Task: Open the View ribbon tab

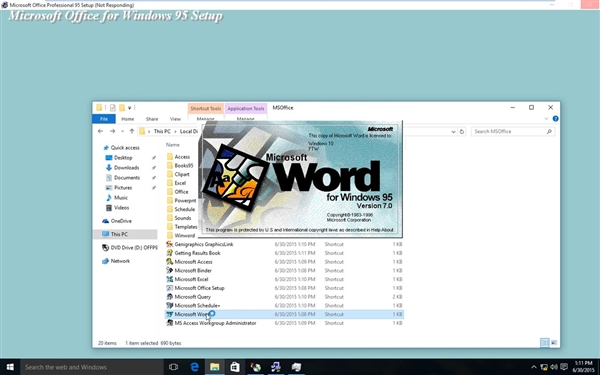Action: click(x=175, y=119)
